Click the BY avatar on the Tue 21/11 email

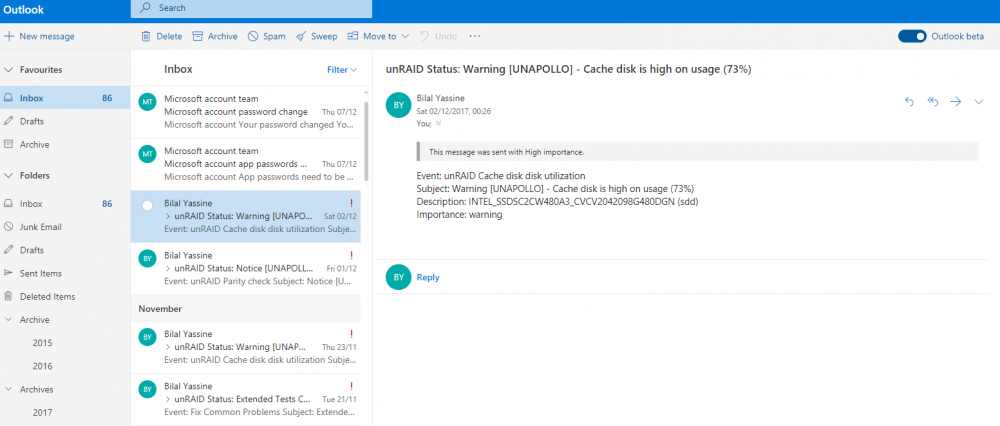[147, 388]
